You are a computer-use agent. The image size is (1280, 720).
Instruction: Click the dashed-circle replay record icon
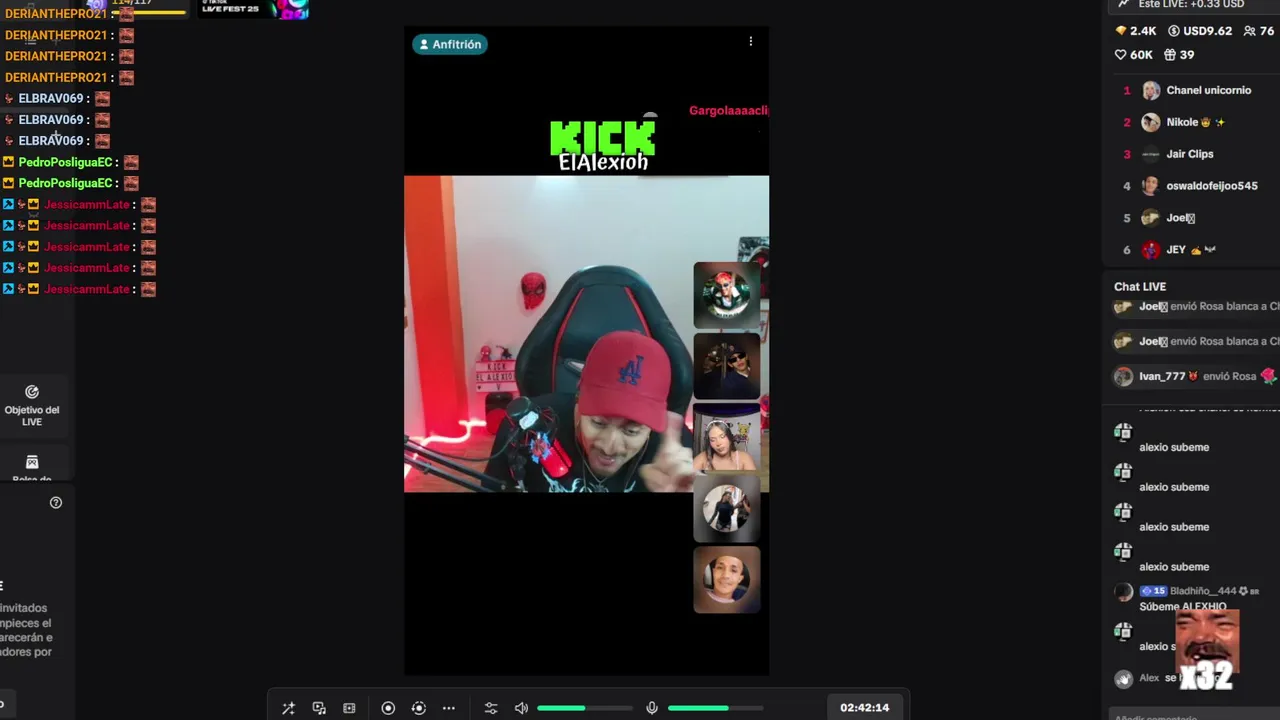click(419, 708)
